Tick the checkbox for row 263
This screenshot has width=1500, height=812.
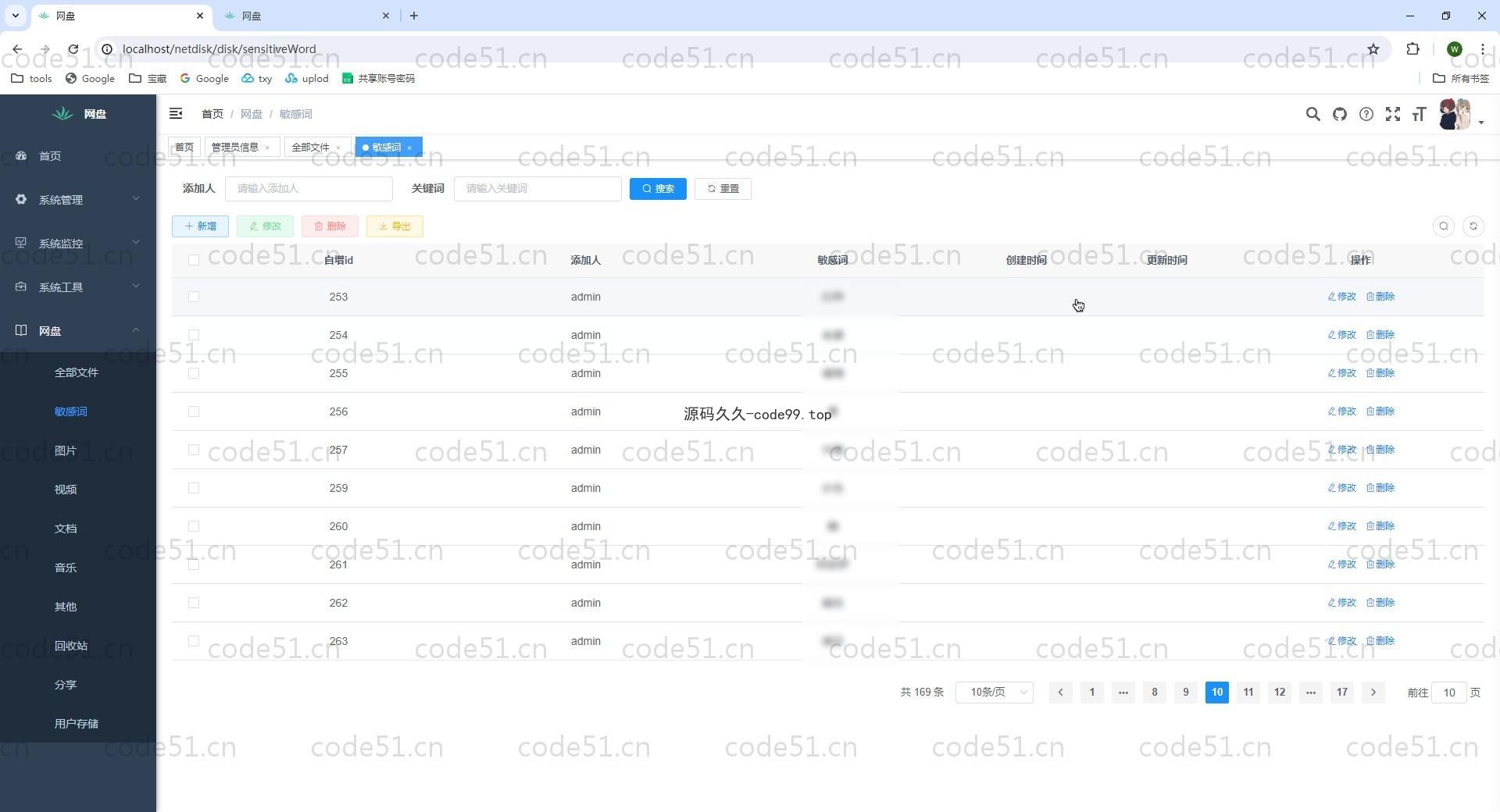[x=194, y=641]
